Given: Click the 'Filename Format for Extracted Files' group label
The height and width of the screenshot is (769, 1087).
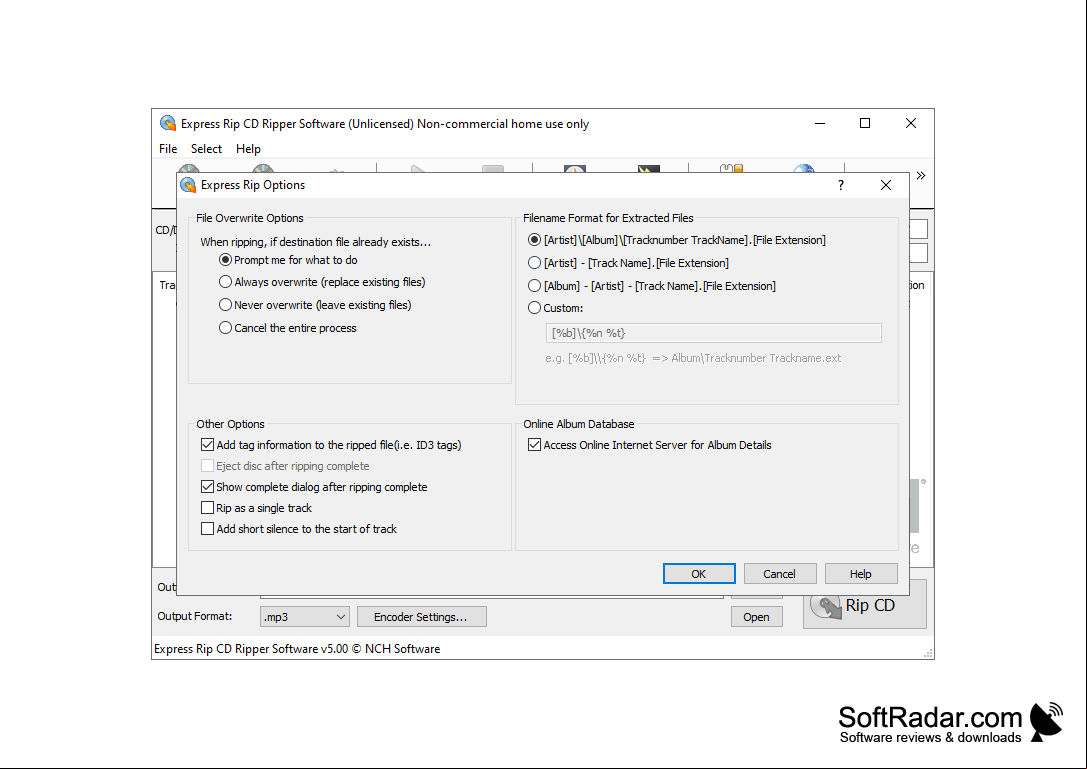Looking at the screenshot, I should click(x=608, y=218).
